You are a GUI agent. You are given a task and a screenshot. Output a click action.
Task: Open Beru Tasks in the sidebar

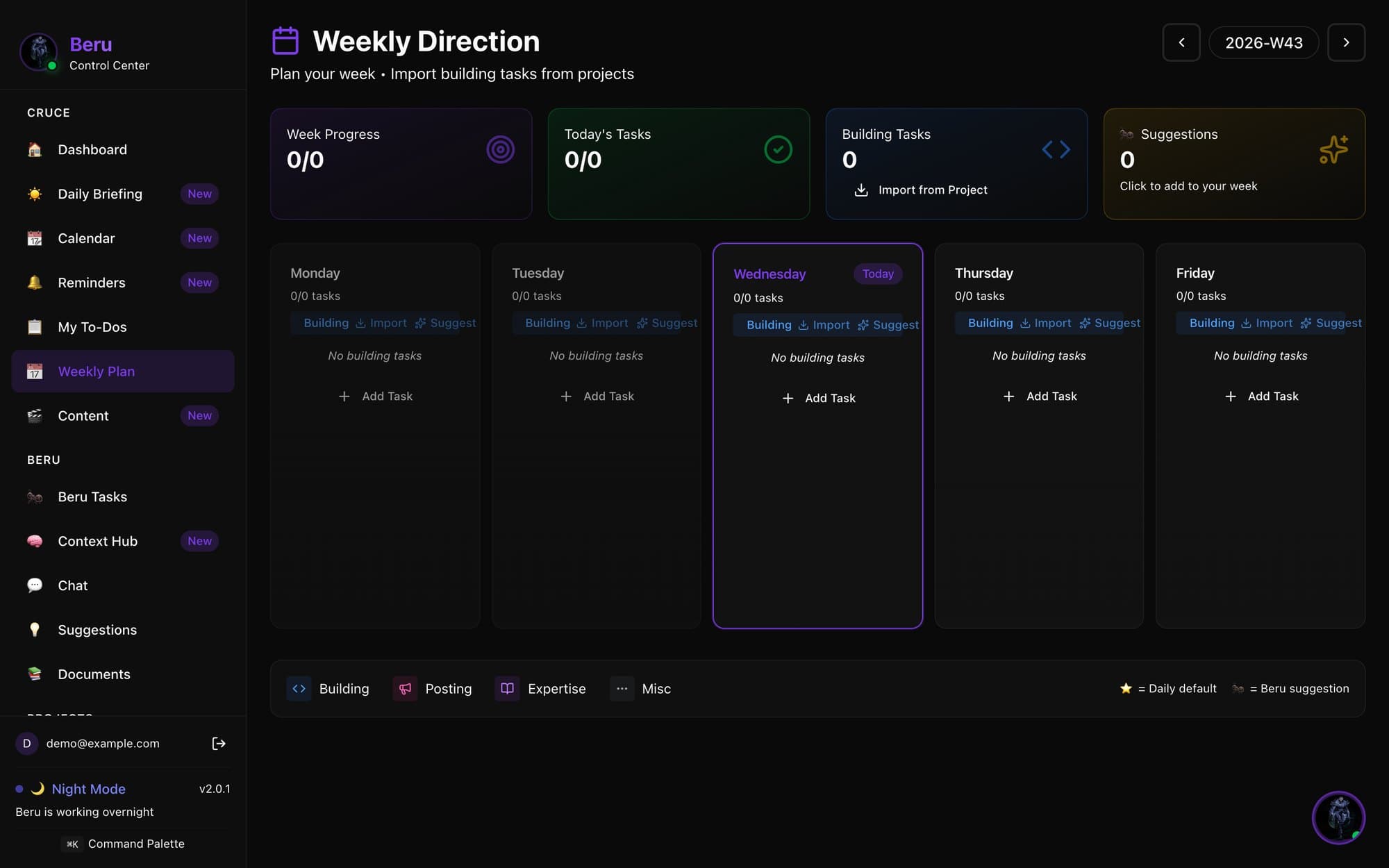tap(123, 496)
